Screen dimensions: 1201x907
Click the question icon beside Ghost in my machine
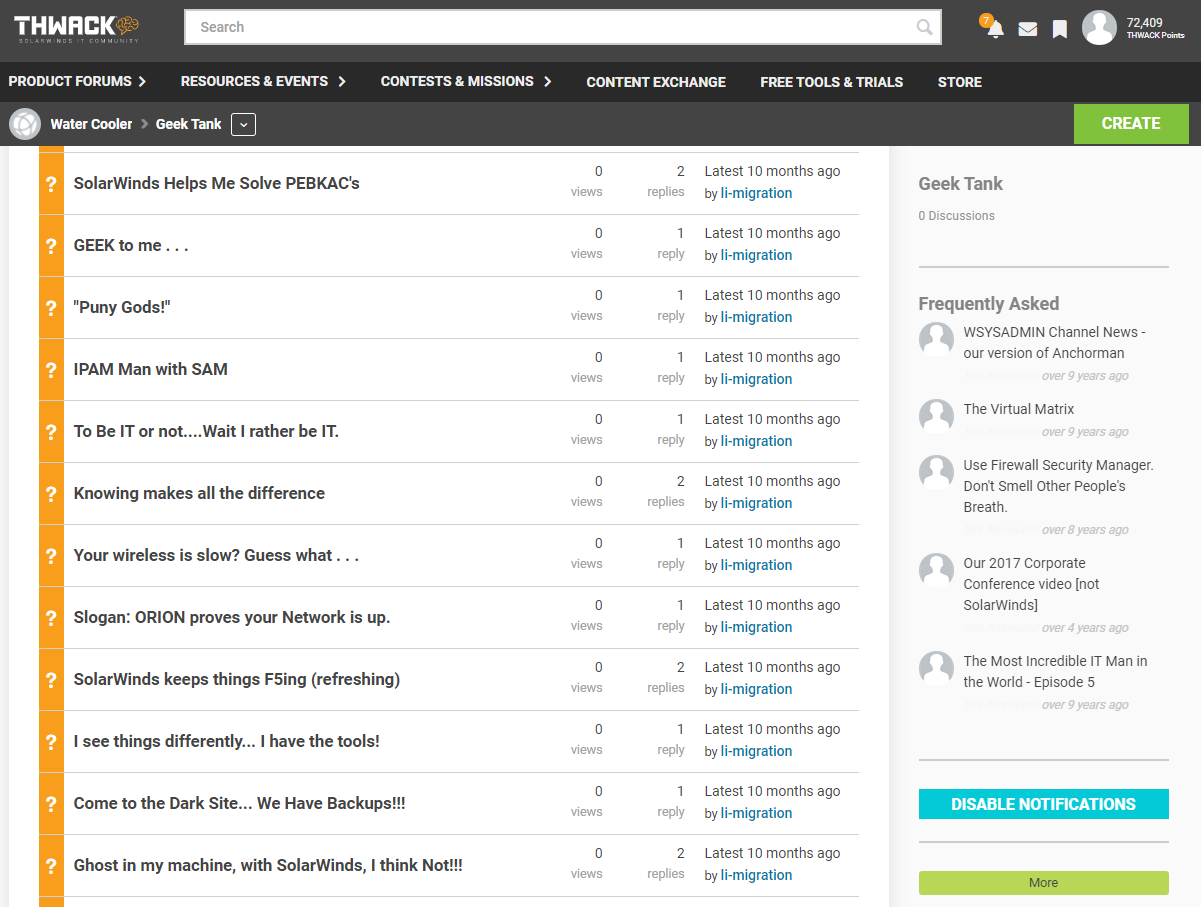(51, 866)
